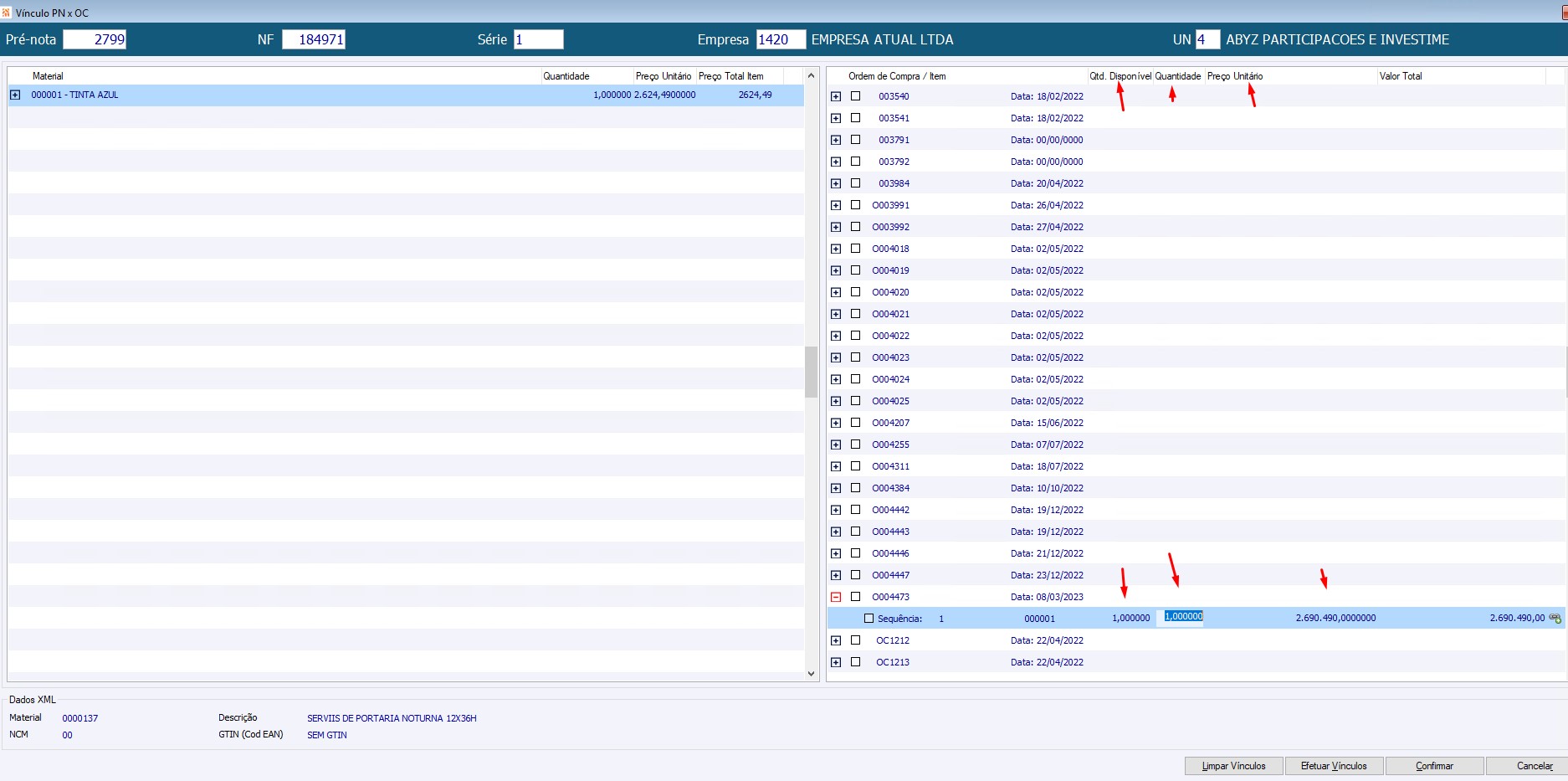This screenshot has width=1568, height=781.
Task: Expand purchase order 0004255
Action: [836, 444]
